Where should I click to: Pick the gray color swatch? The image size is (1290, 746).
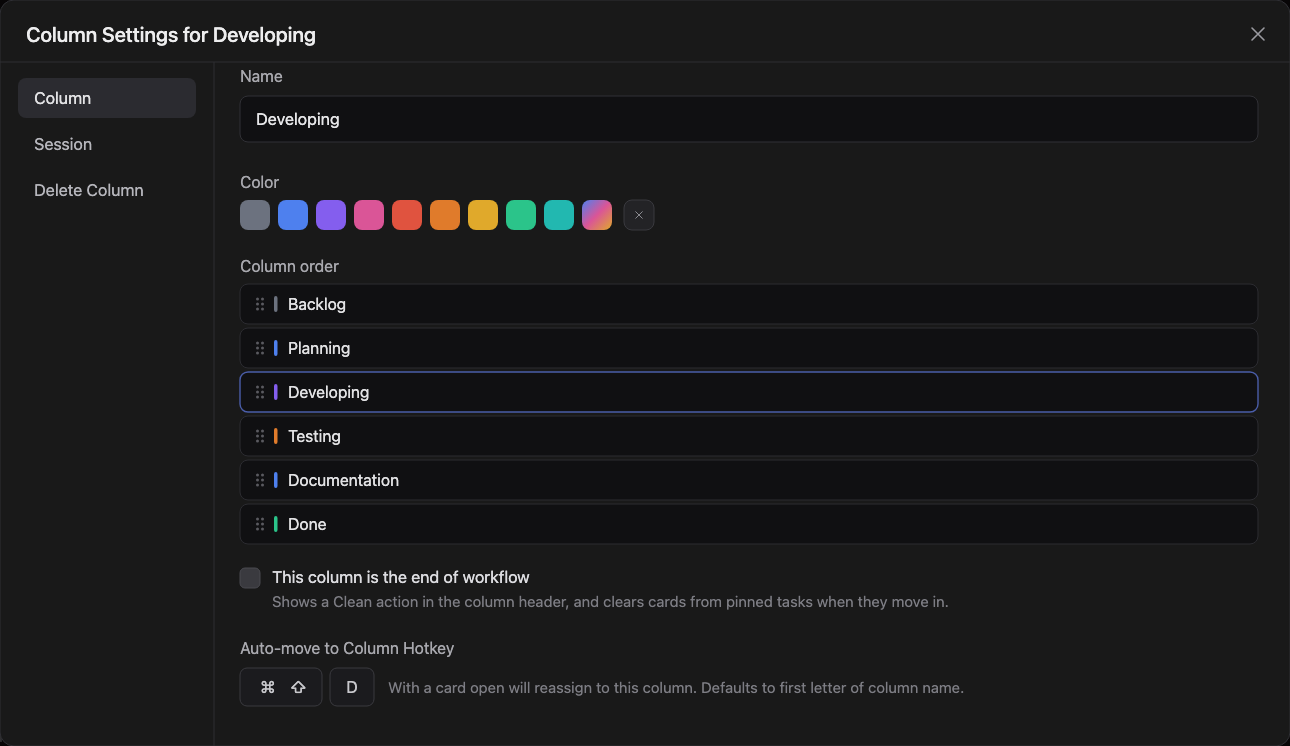click(x=255, y=215)
